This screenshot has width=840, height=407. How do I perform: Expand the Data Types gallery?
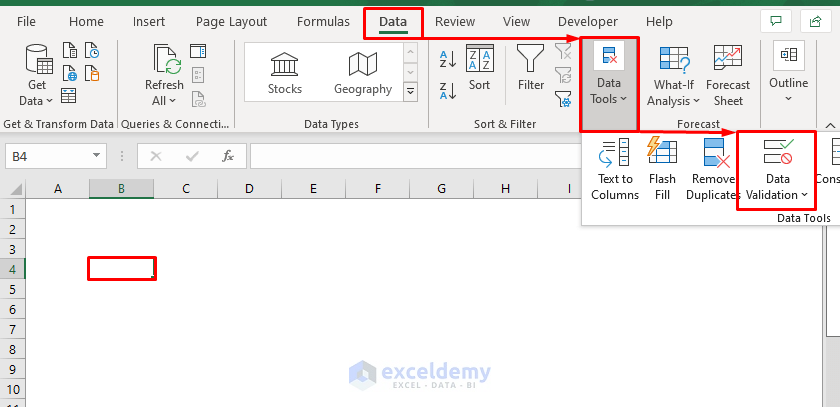pos(410,91)
